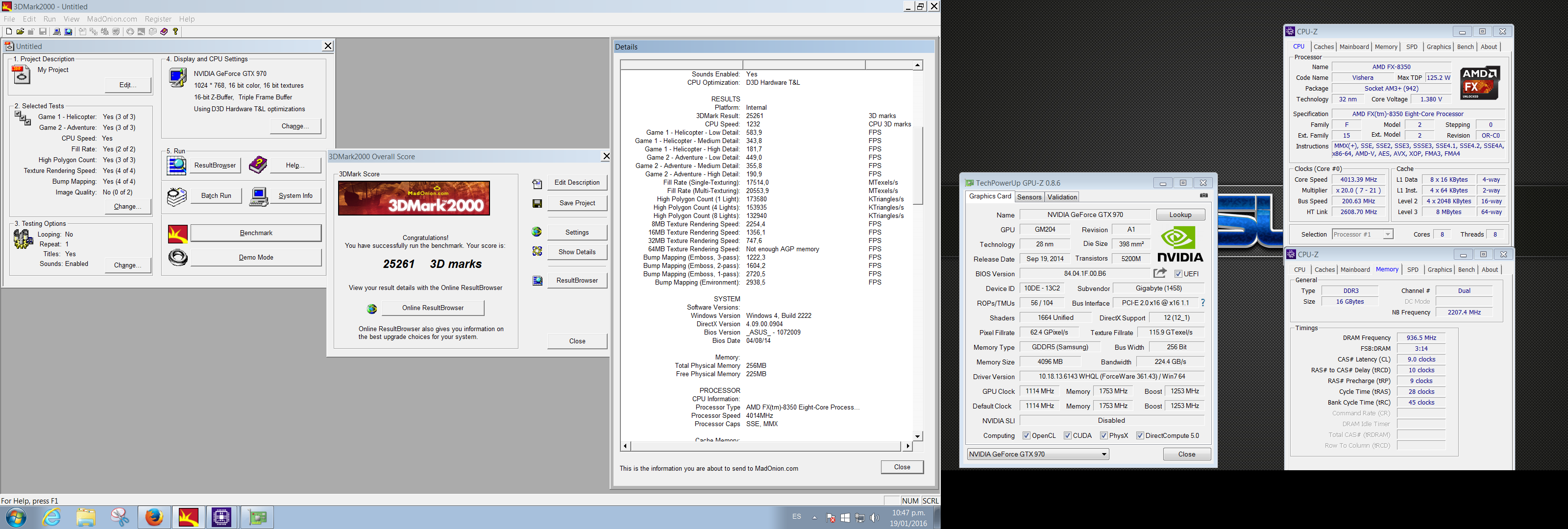Click the 3DMark Result 25261 row in Details
1568x529 pixels.
[x=766, y=116]
